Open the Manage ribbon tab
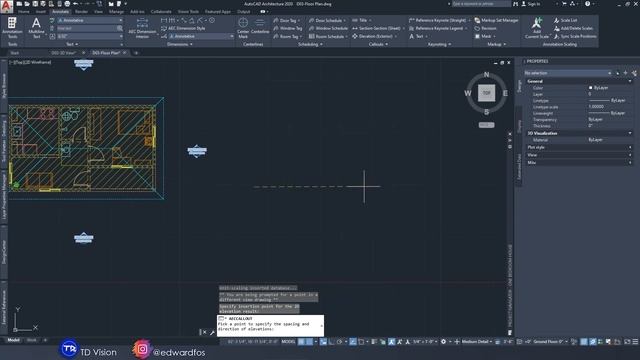Screen dimensions: 640x360 [x=116, y=12]
